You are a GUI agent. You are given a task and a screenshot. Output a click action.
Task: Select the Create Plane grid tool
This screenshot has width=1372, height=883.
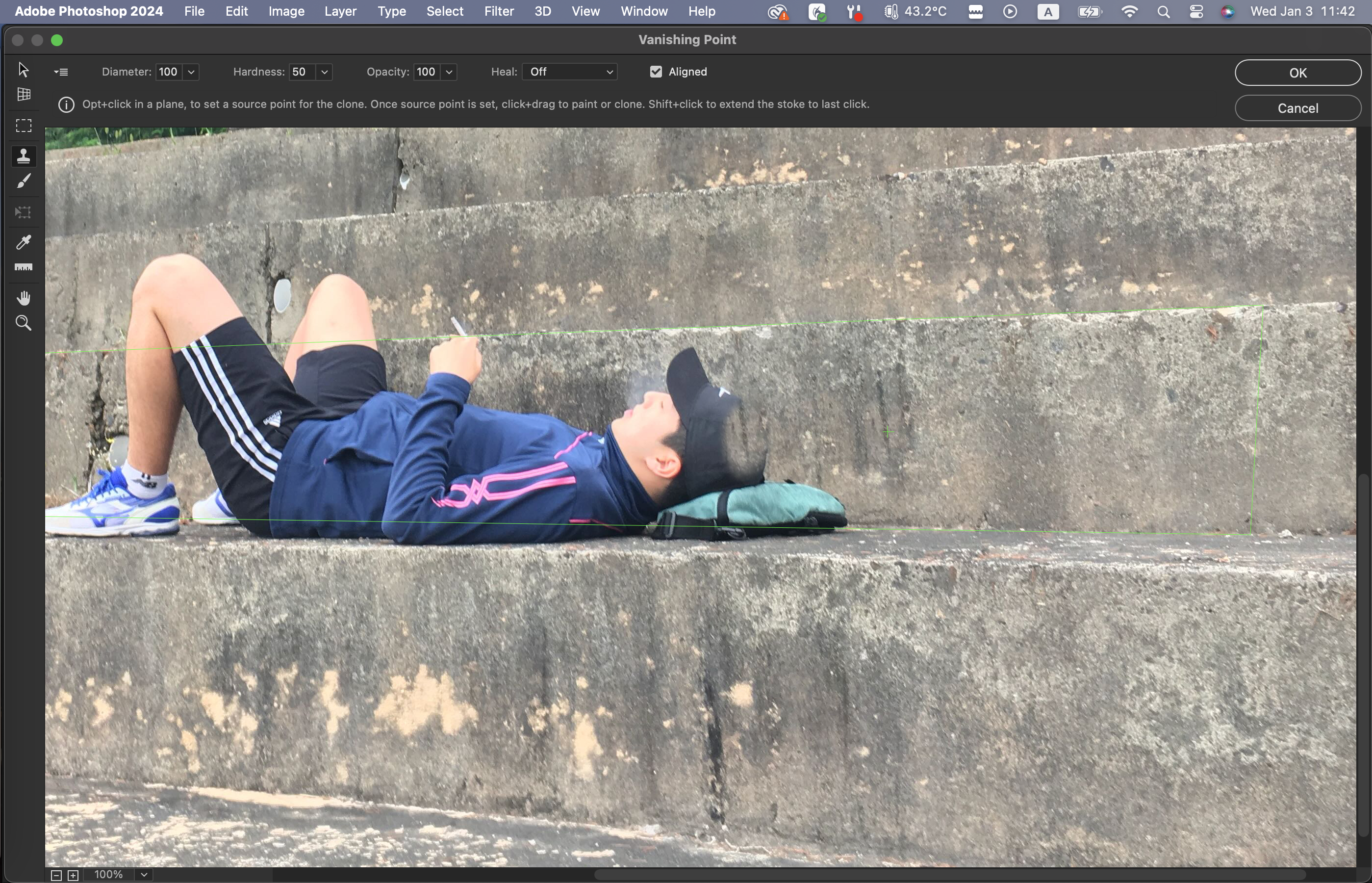click(x=24, y=95)
